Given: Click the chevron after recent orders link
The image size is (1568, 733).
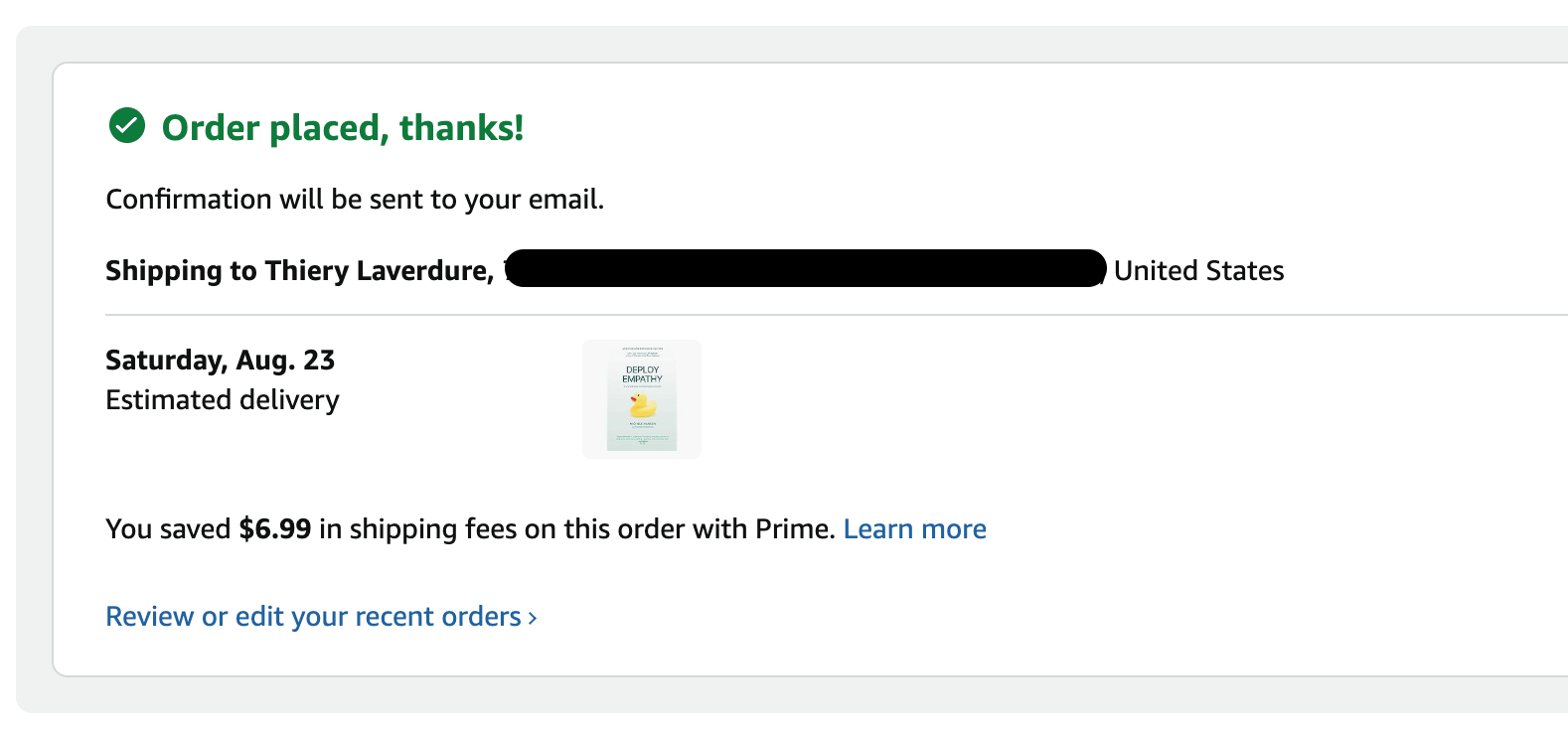Looking at the screenshot, I should [533, 618].
